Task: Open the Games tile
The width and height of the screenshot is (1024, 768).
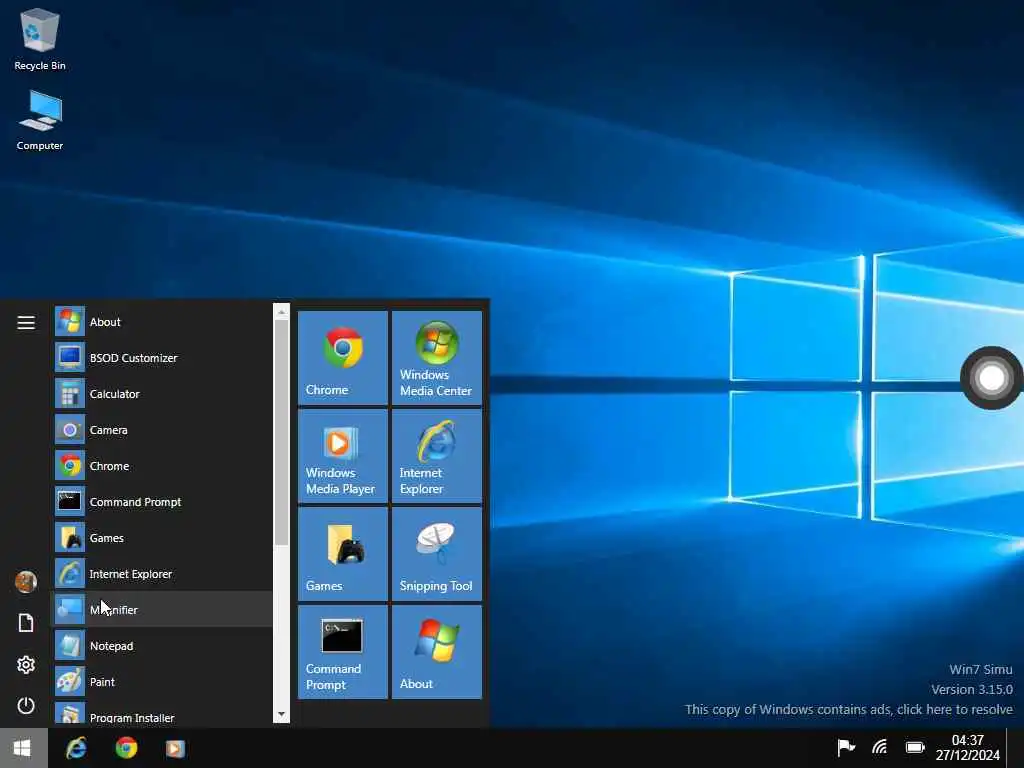Action: pos(343,554)
